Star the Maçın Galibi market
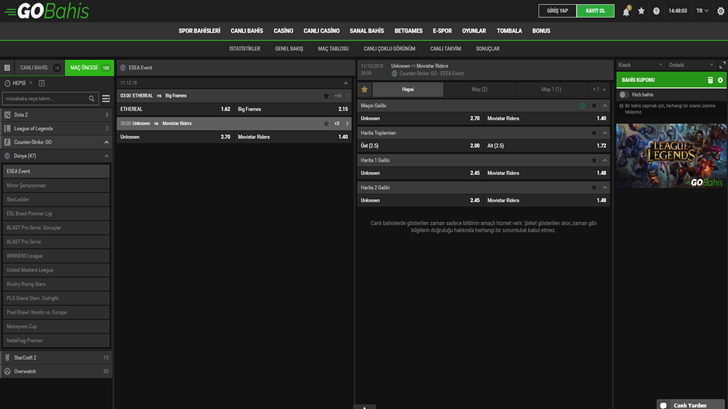This screenshot has width=728, height=409. [x=594, y=106]
